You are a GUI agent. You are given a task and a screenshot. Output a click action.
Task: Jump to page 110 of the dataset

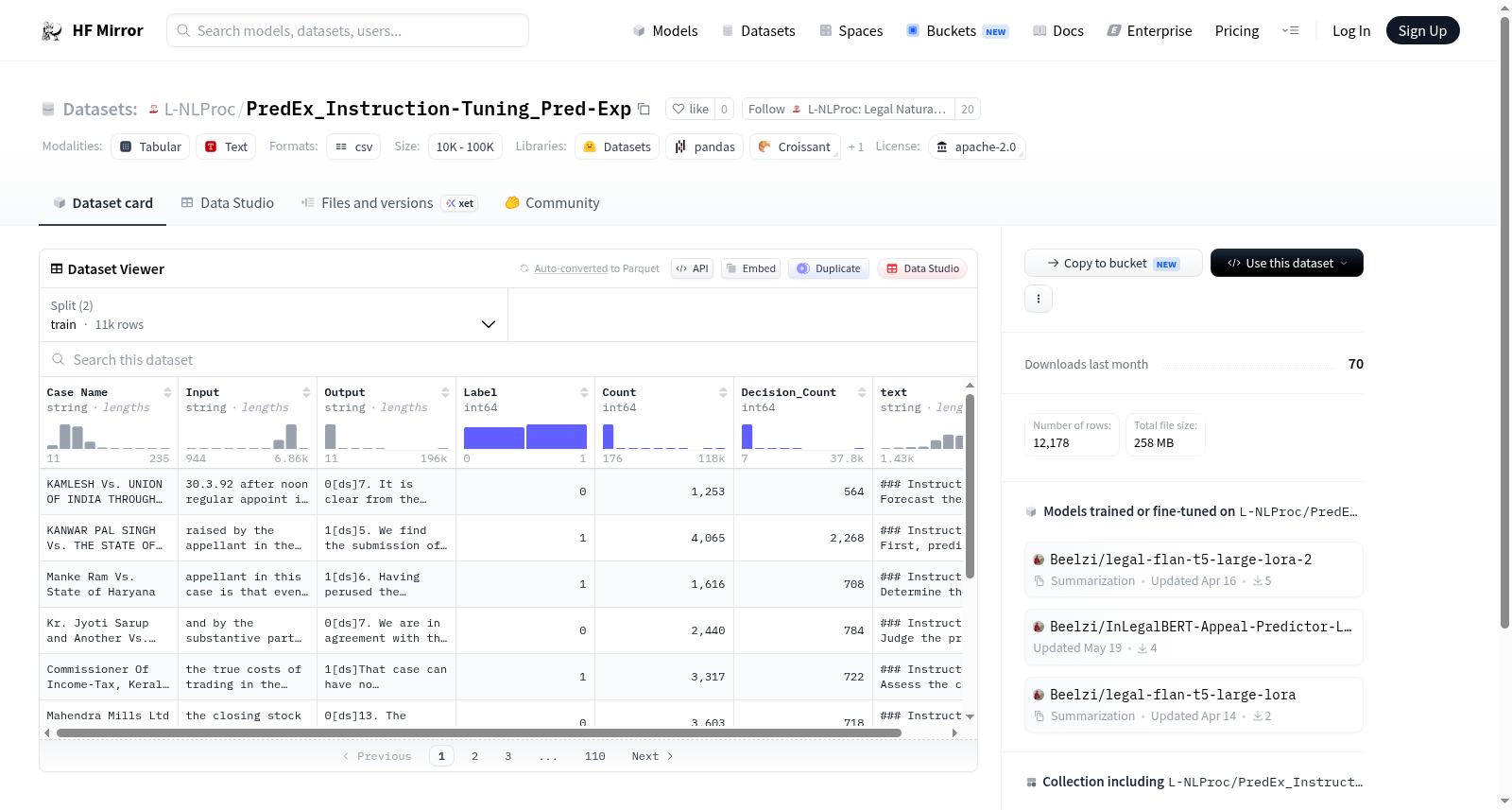click(594, 756)
